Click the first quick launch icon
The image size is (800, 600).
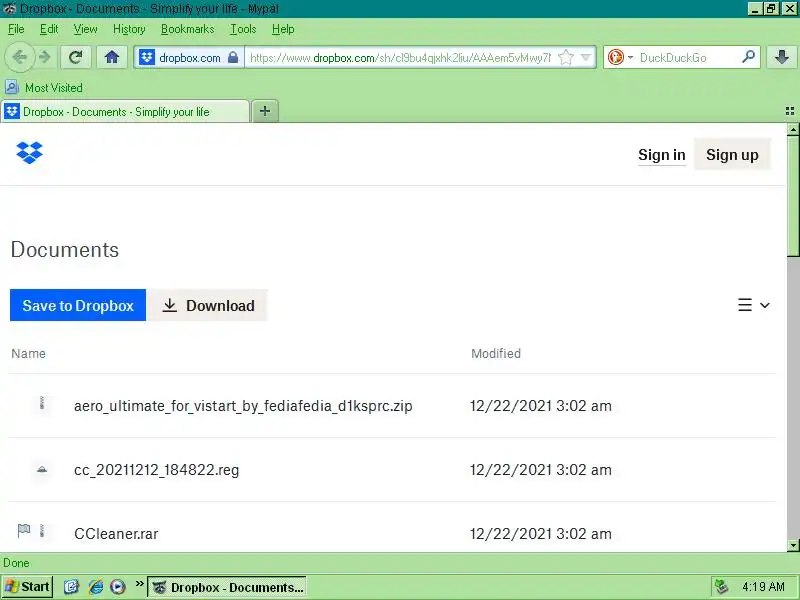click(71, 587)
